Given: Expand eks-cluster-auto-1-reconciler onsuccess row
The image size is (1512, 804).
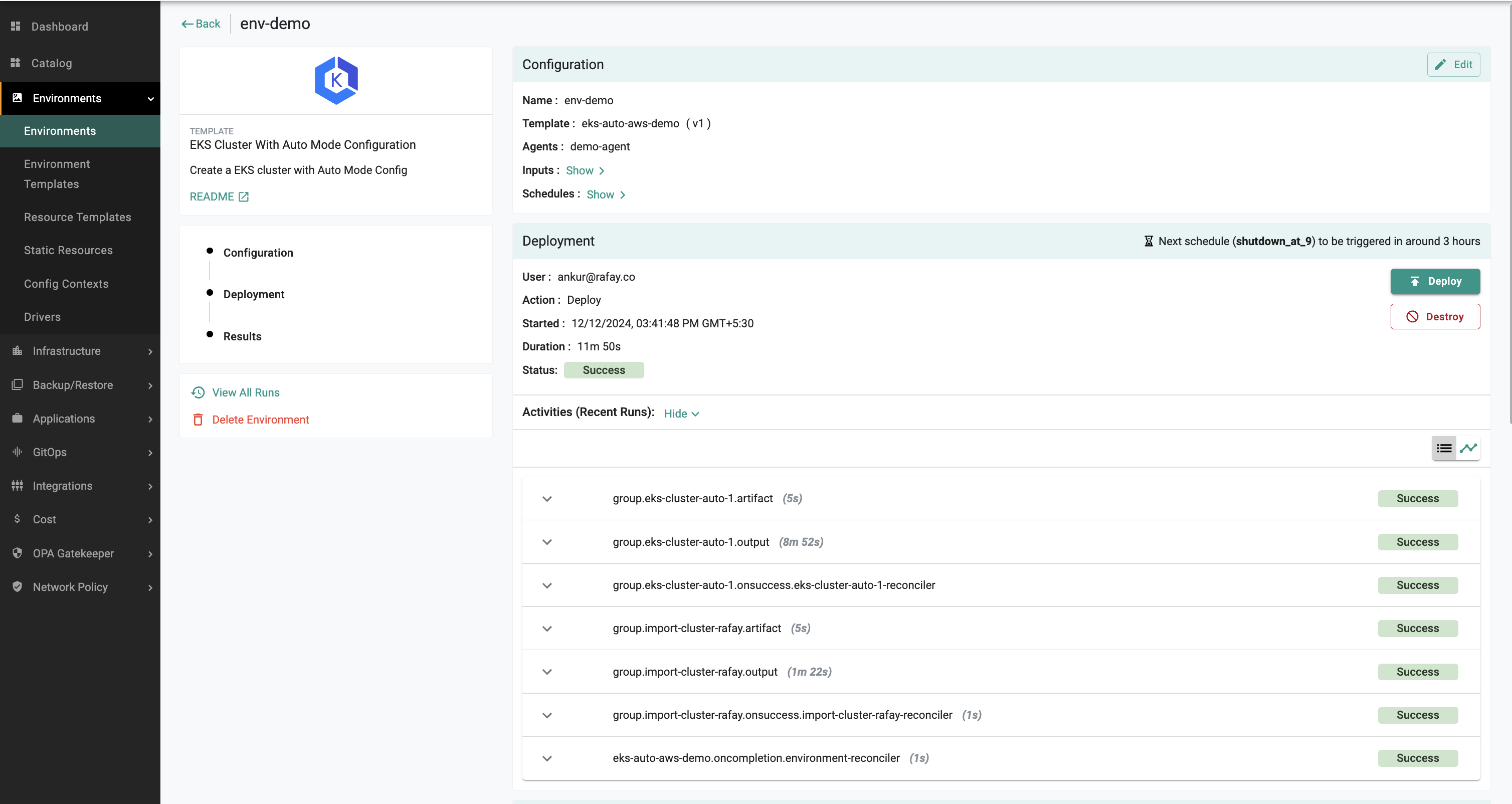Looking at the screenshot, I should [547, 585].
